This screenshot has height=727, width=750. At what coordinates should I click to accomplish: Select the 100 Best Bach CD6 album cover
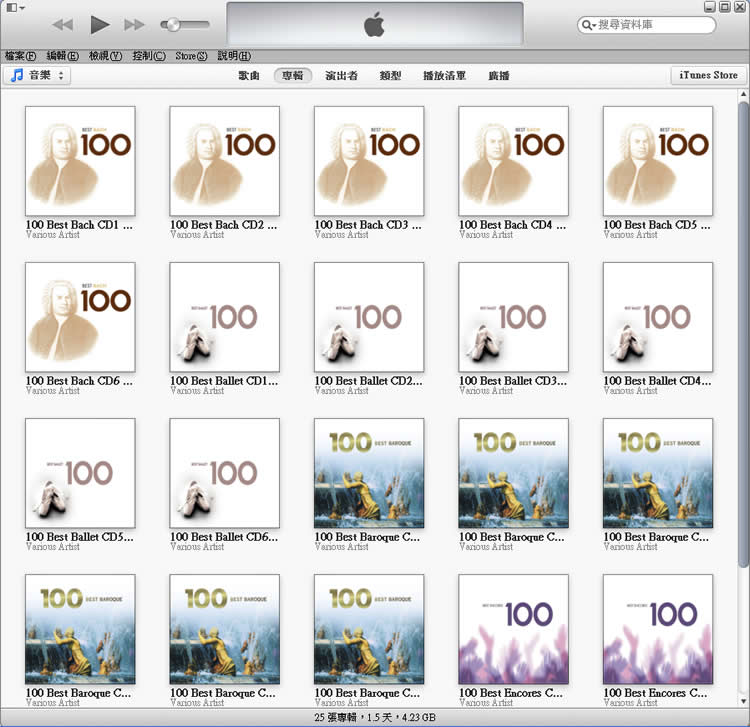(x=80, y=317)
